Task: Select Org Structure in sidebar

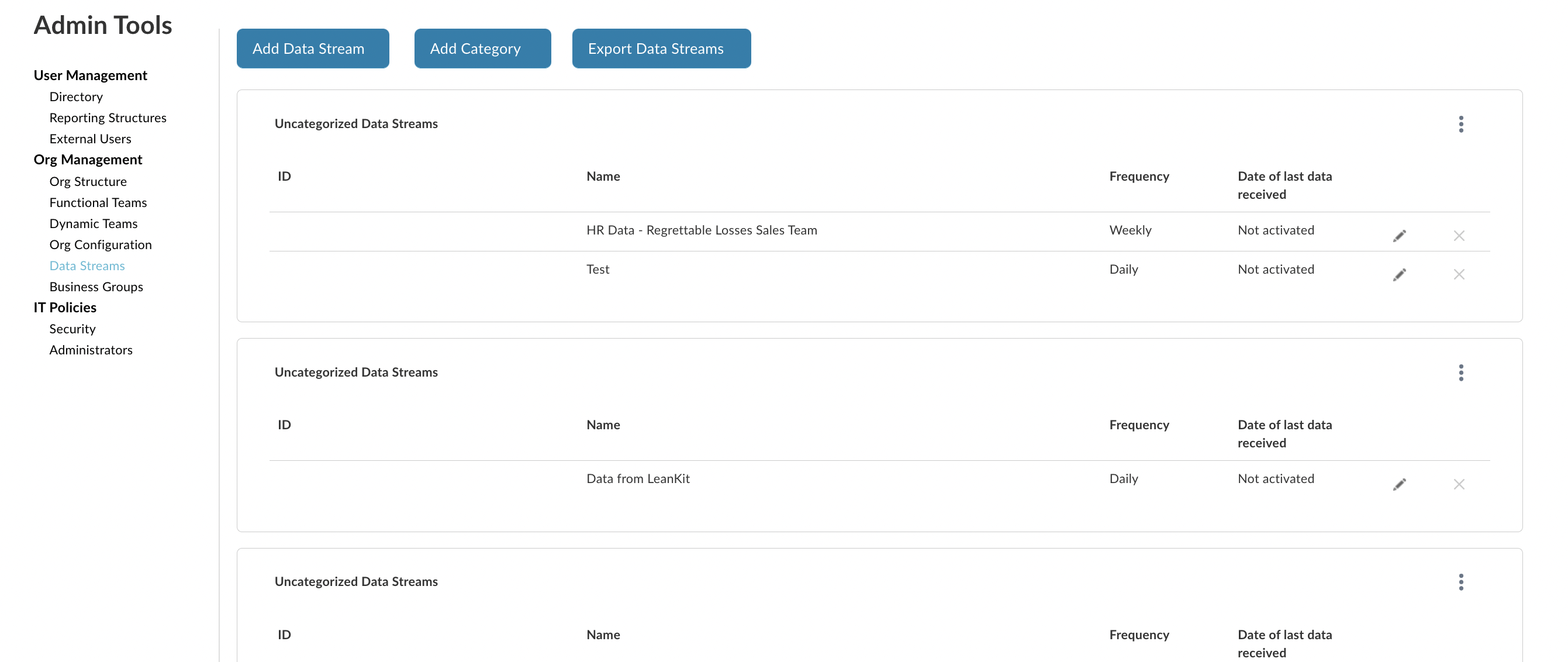Action: click(88, 181)
